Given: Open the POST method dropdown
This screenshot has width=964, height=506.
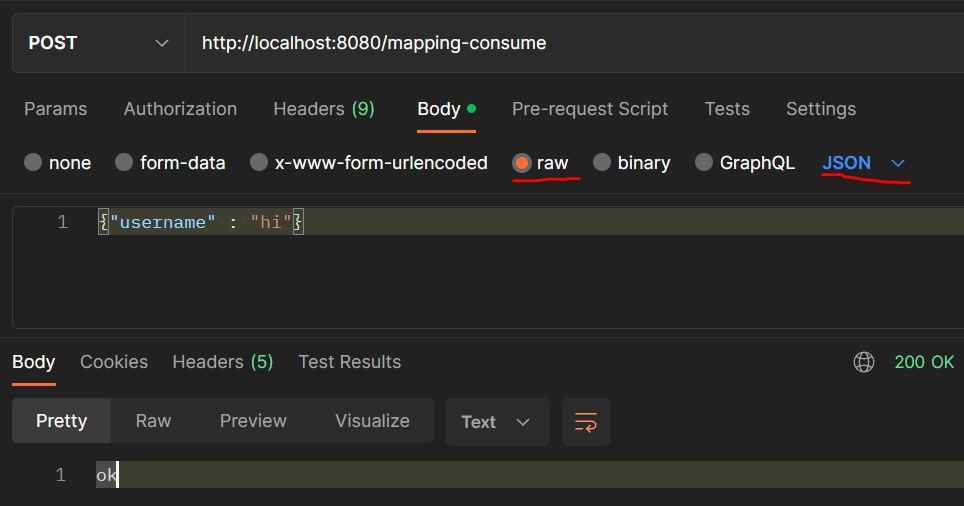Looking at the screenshot, I should [98, 43].
